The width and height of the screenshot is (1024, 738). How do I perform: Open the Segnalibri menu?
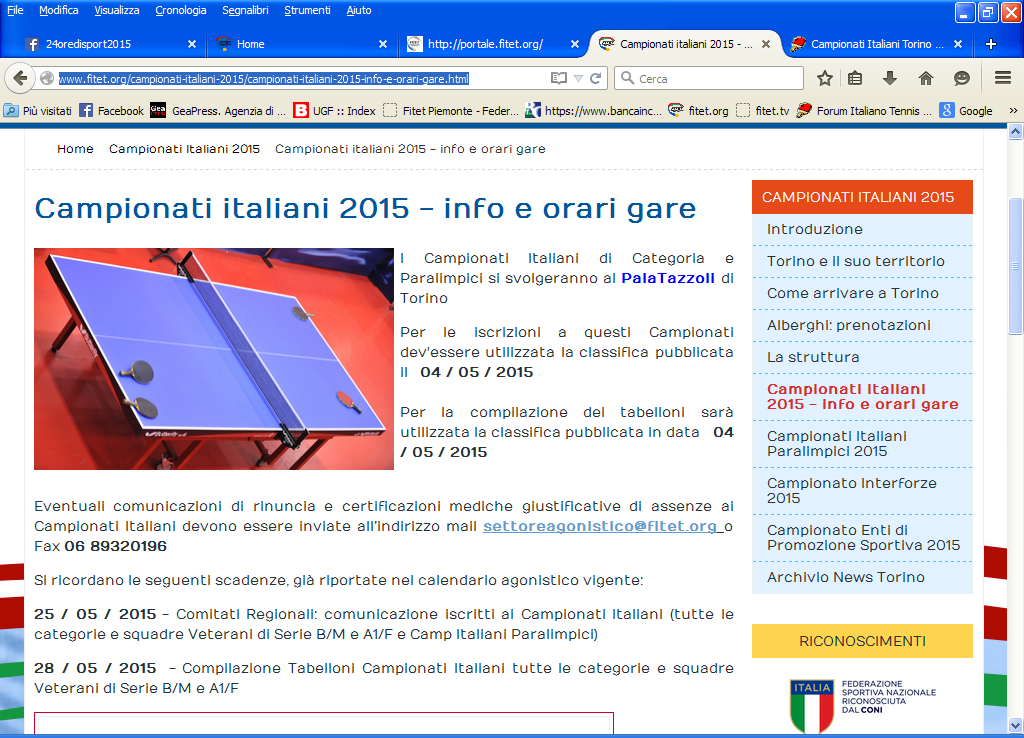(x=245, y=10)
